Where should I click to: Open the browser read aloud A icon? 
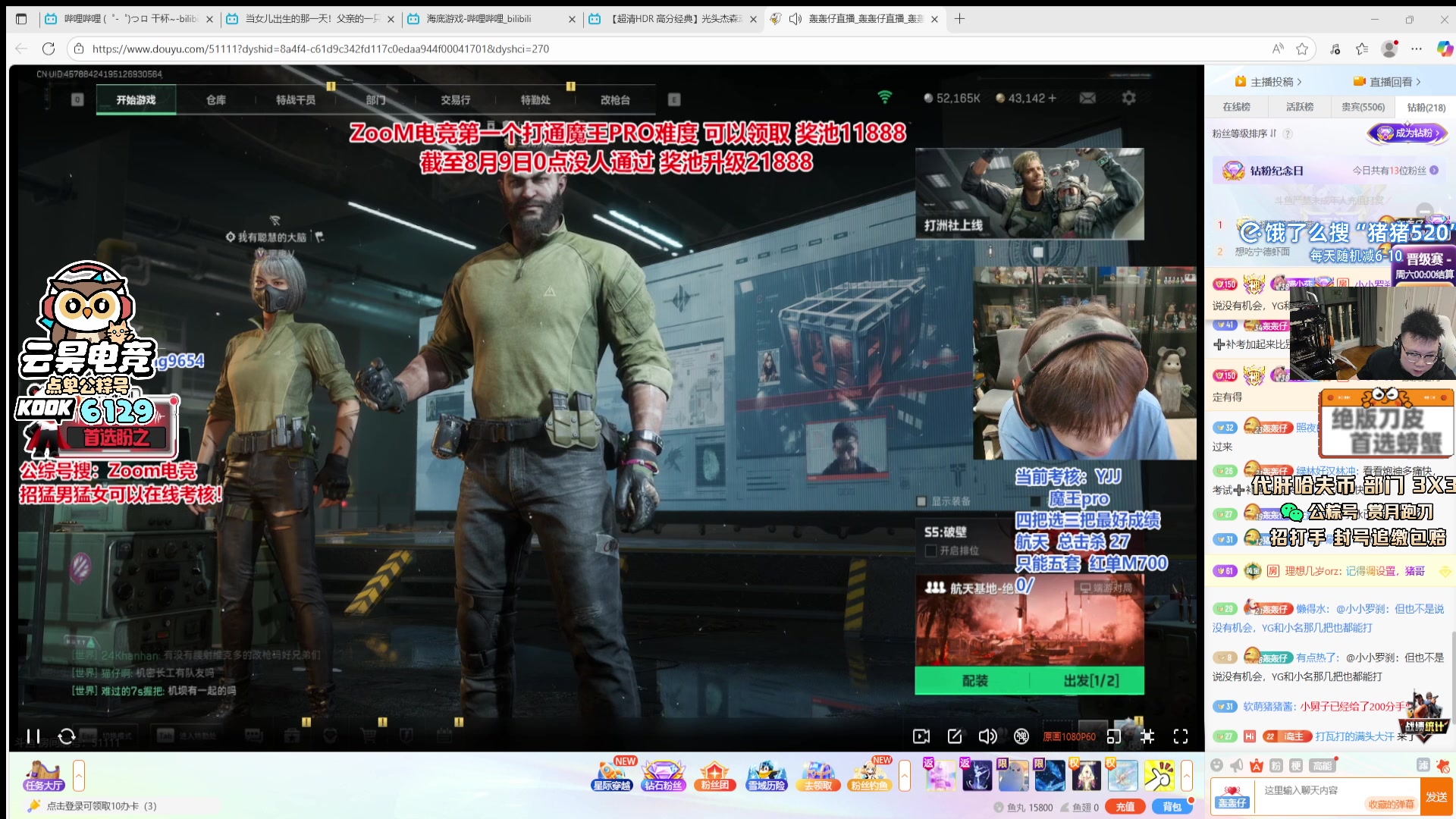(1278, 49)
